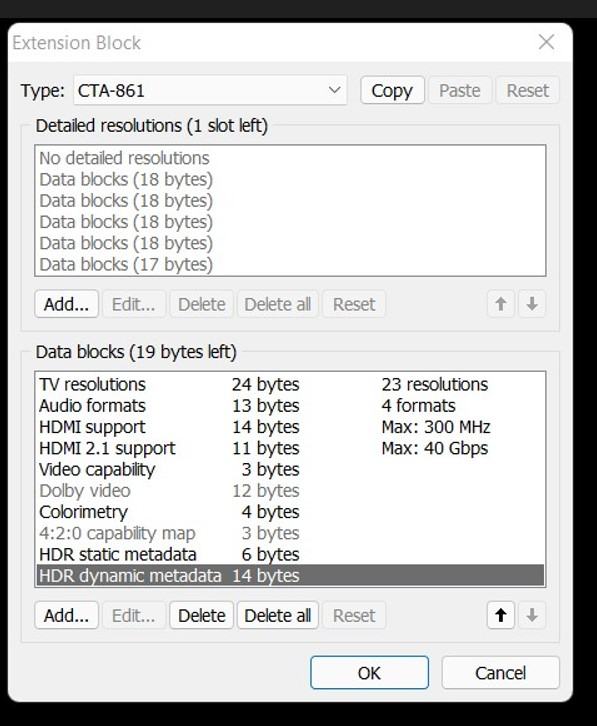This screenshot has width=597, height=726.
Task: Add a new data block
Action: tap(66, 615)
